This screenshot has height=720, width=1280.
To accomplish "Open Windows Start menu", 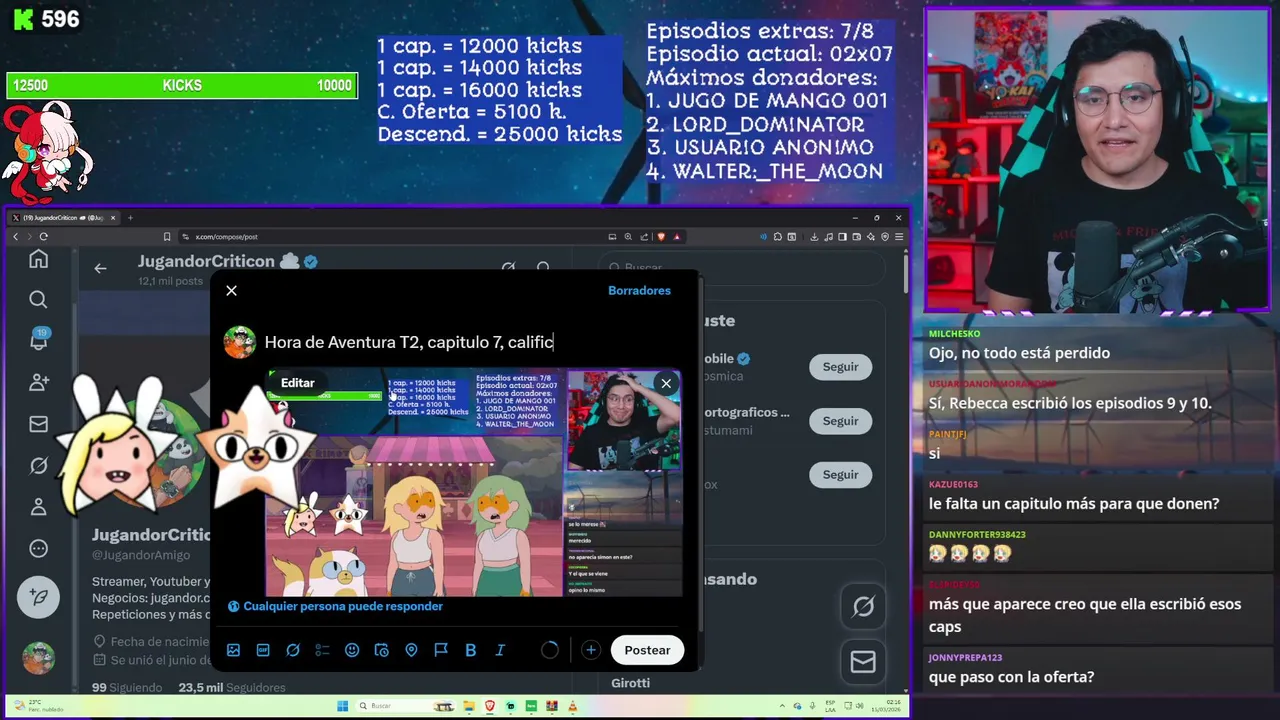I will [x=343, y=706].
